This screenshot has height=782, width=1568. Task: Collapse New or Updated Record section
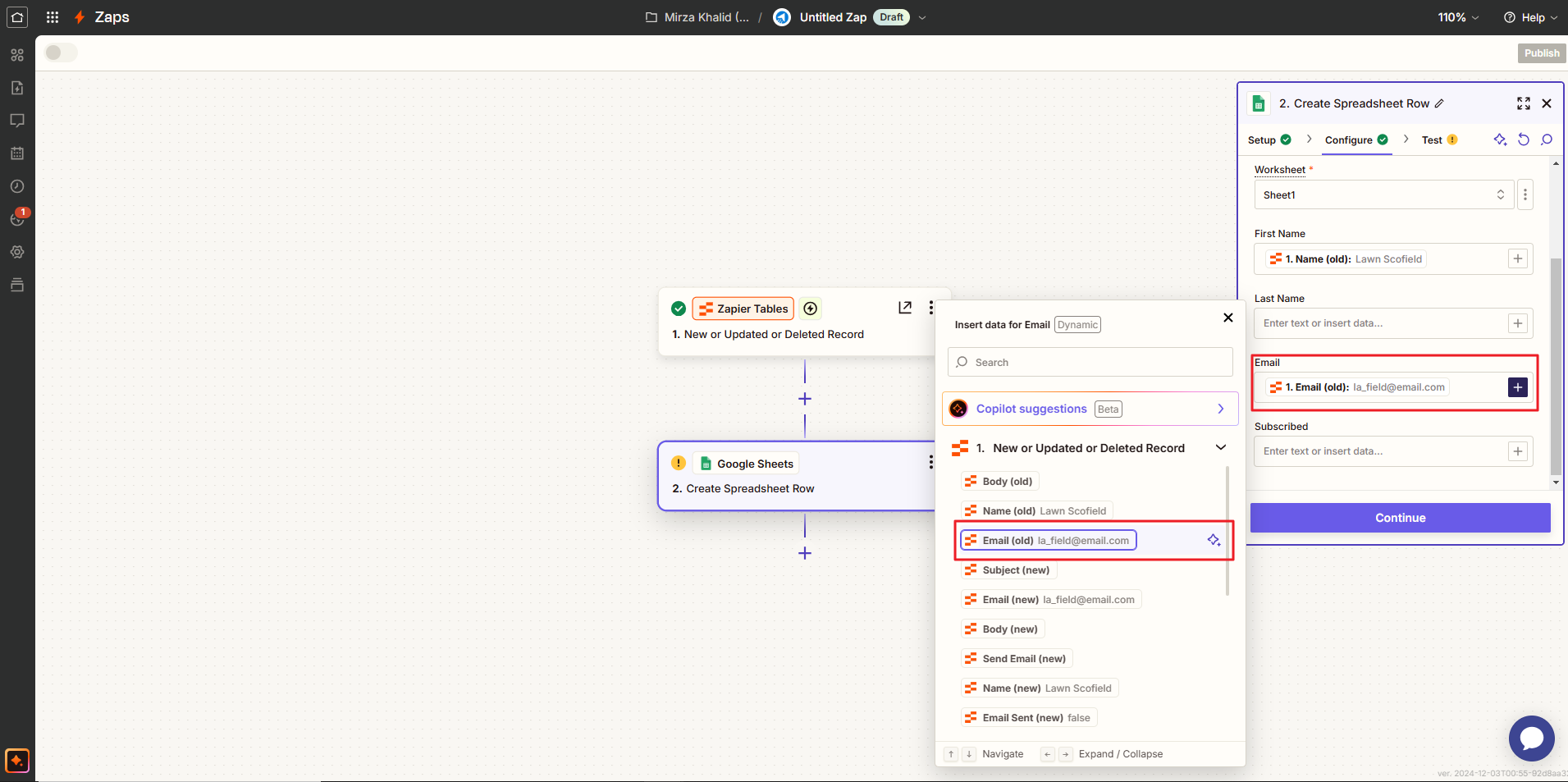click(x=1220, y=448)
